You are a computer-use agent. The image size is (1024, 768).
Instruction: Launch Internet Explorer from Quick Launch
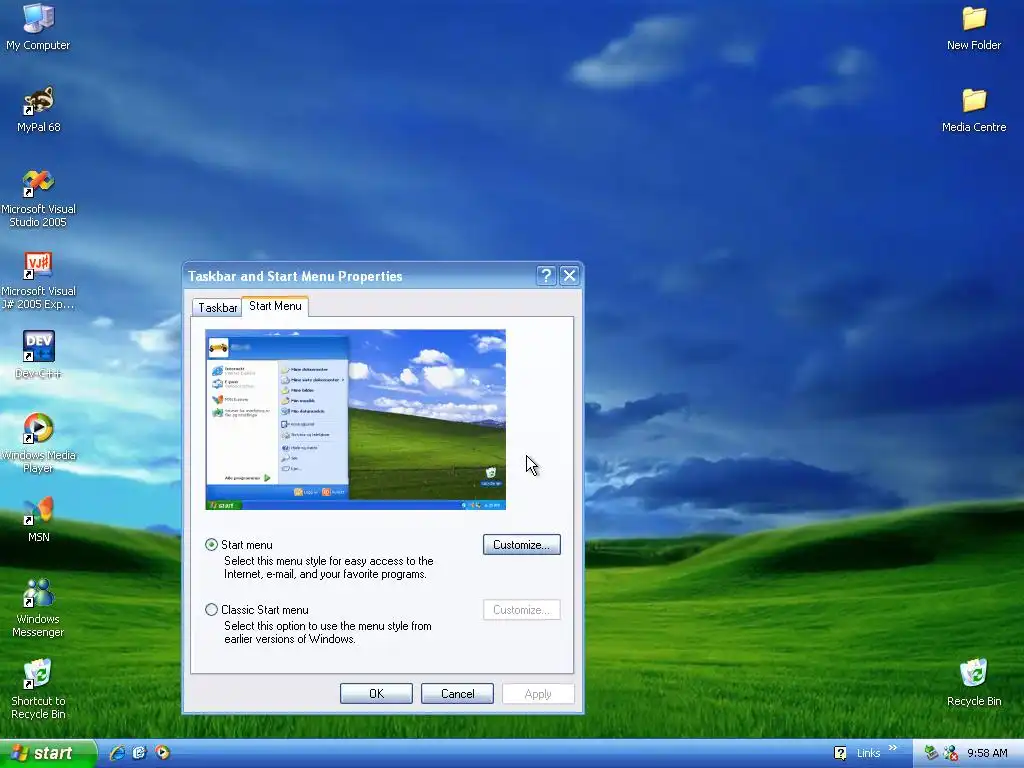pyautogui.click(x=117, y=753)
